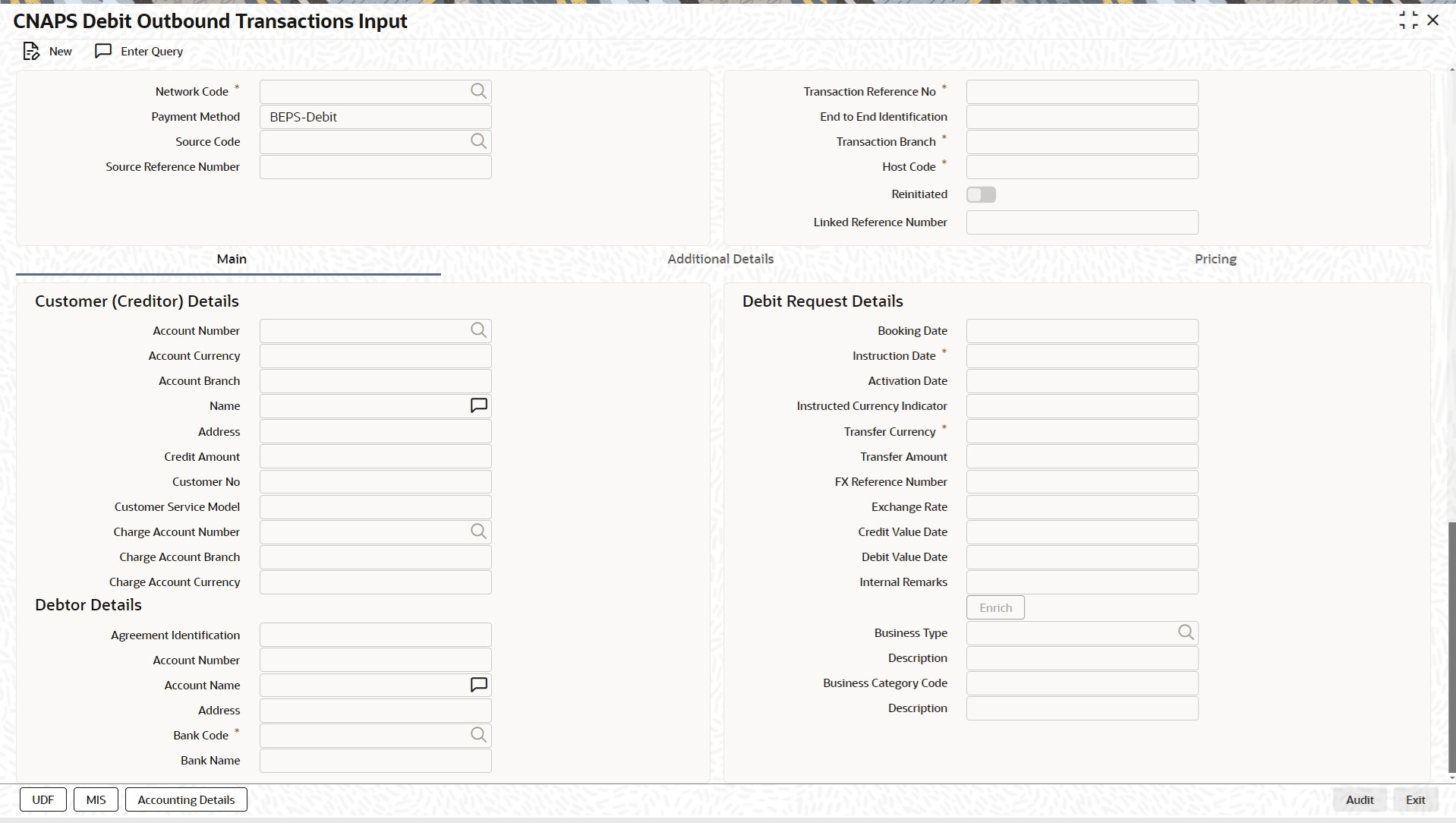Focus the Booking Date field
The image size is (1456, 826).
coord(1083,331)
